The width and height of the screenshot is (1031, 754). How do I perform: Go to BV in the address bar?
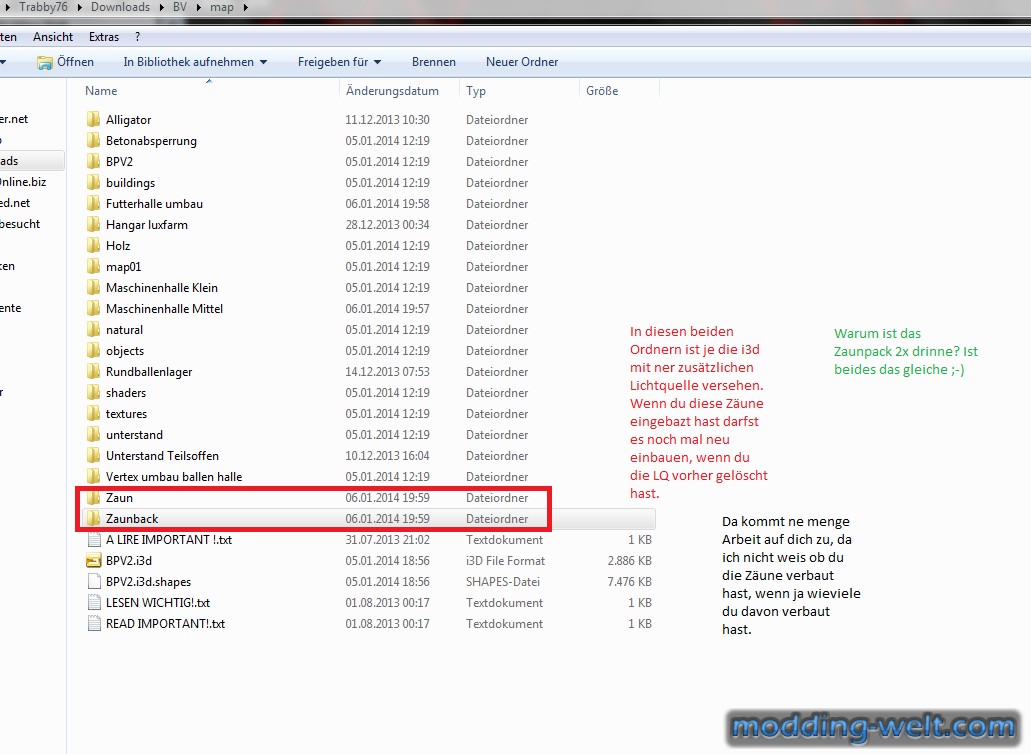[x=180, y=7]
